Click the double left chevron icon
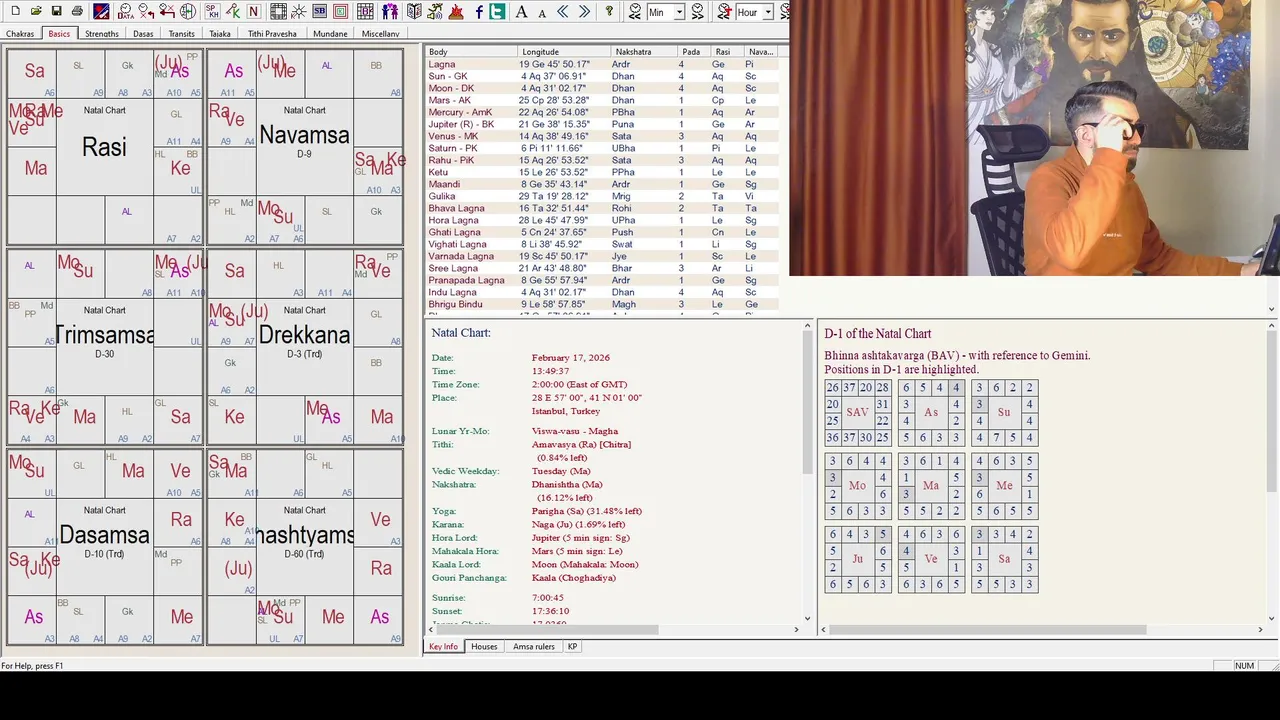This screenshot has height=720, width=1280. (x=563, y=11)
